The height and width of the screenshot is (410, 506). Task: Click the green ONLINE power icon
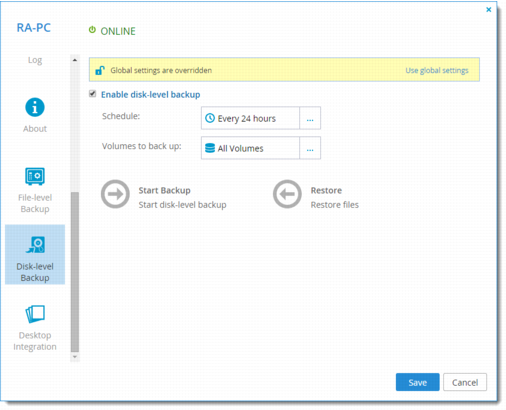(x=92, y=30)
